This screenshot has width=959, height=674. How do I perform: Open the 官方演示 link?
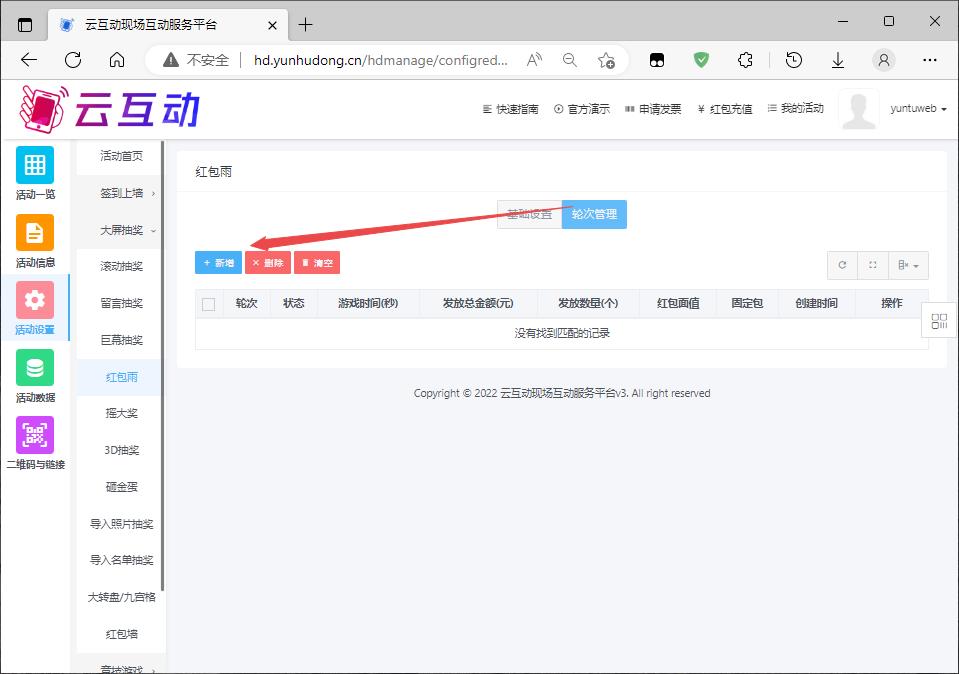click(x=582, y=109)
